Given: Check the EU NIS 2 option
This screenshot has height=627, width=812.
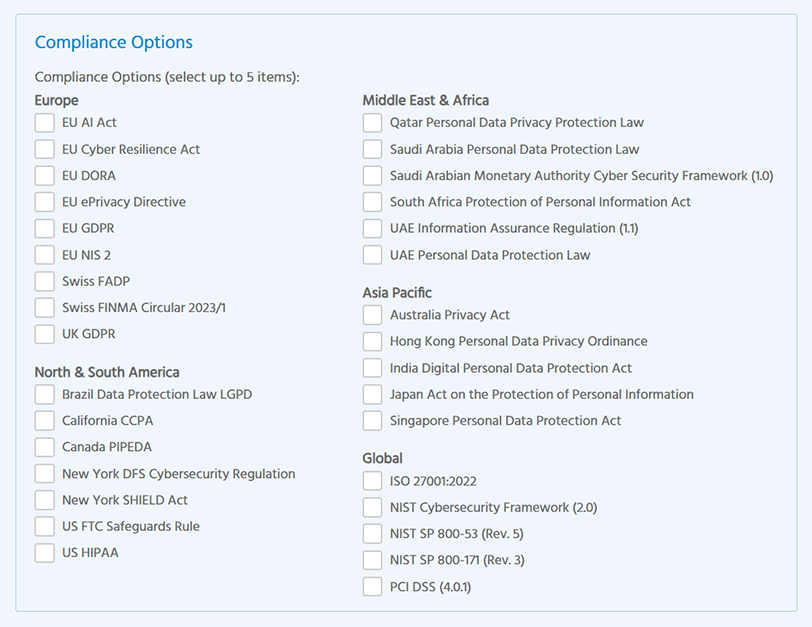Looking at the screenshot, I should pos(44,255).
